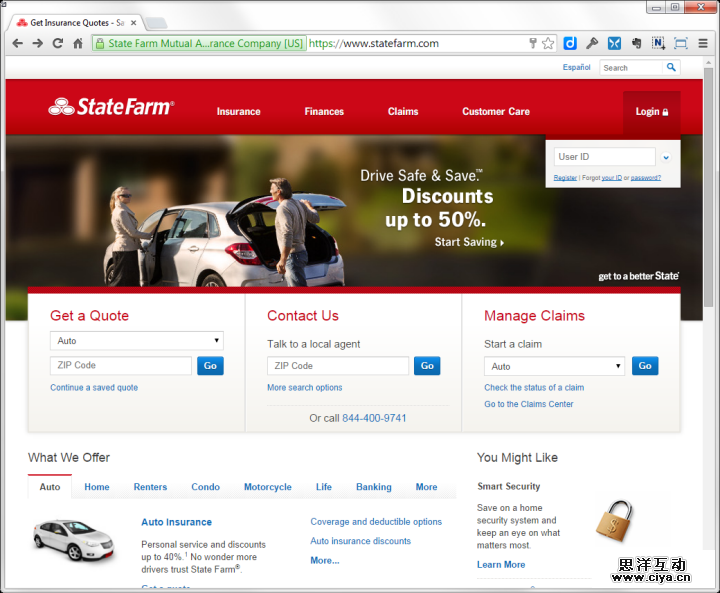Click the User ID field

click(x=604, y=157)
